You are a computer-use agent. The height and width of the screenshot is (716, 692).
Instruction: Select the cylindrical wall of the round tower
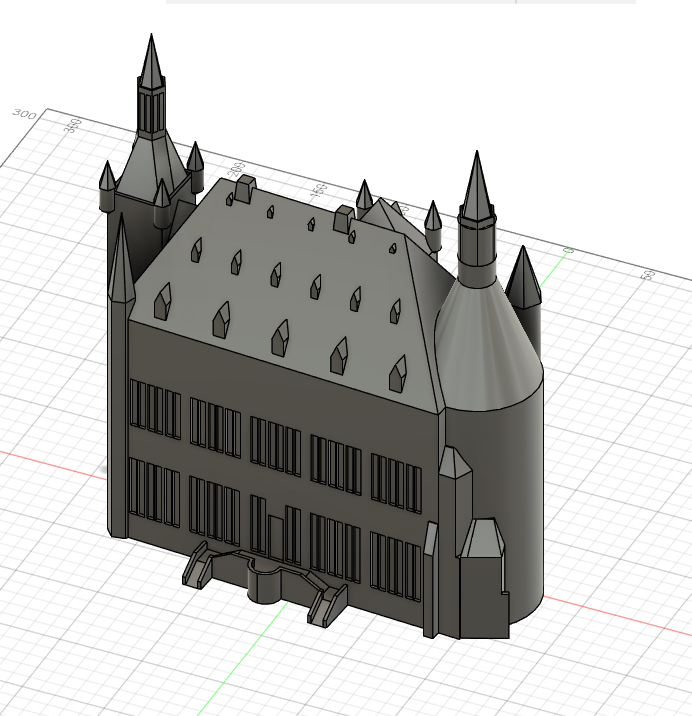tap(507, 493)
